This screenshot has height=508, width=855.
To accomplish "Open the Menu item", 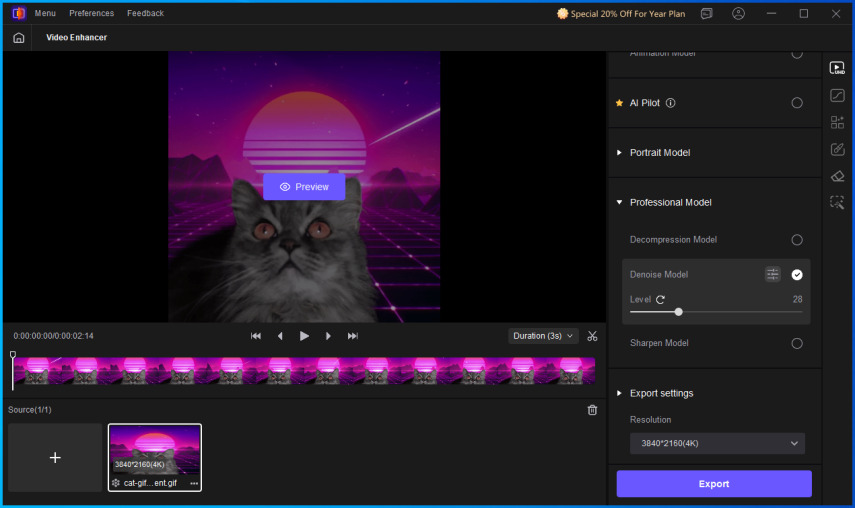I will (x=45, y=13).
